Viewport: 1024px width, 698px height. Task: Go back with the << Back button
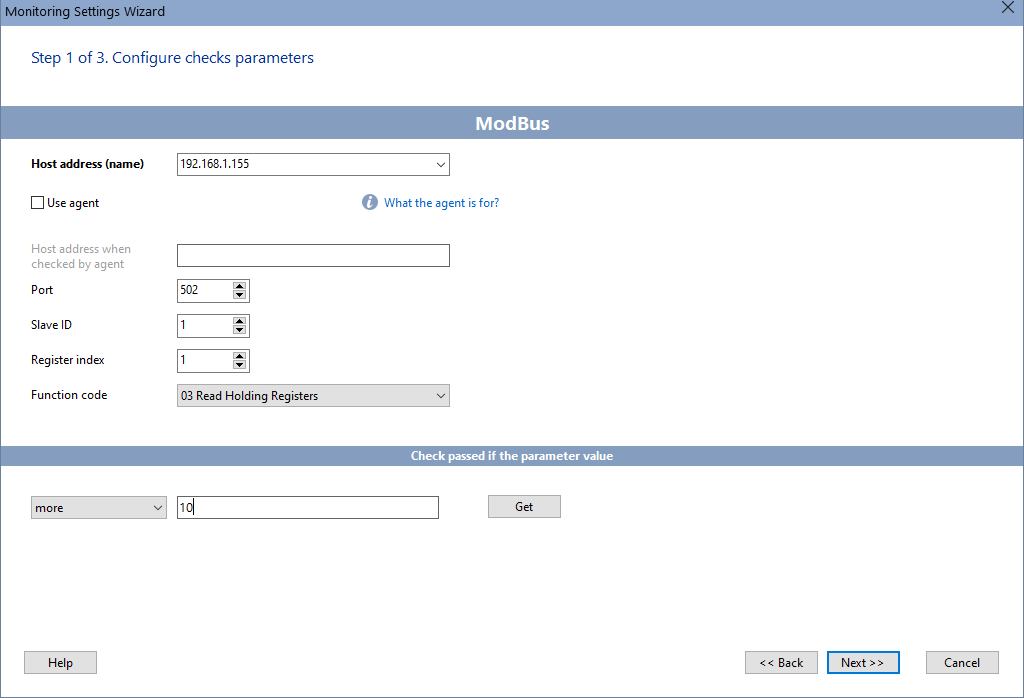point(781,663)
